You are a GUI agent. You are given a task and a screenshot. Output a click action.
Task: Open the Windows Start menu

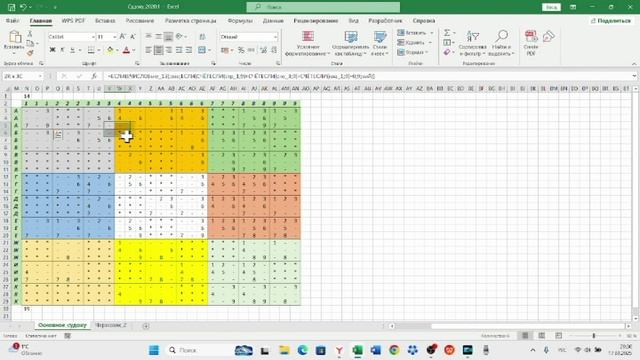pos(154,350)
